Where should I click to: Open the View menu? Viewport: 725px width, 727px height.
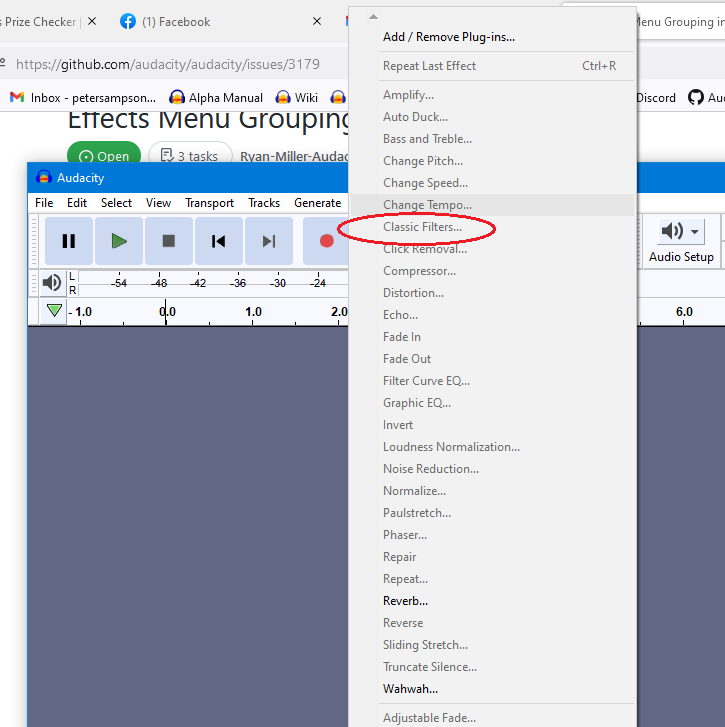pos(159,203)
